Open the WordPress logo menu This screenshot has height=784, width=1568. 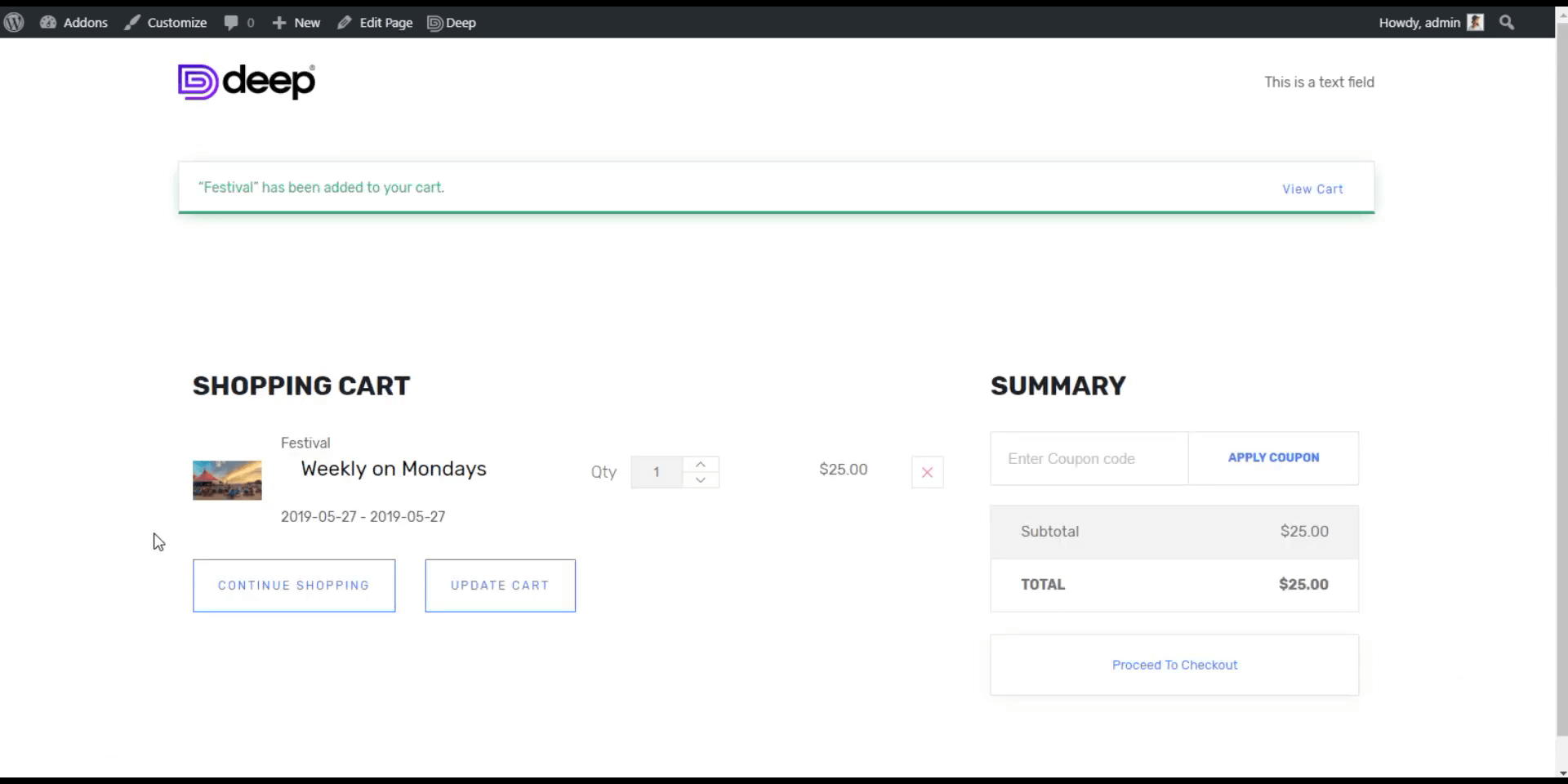click(x=14, y=23)
